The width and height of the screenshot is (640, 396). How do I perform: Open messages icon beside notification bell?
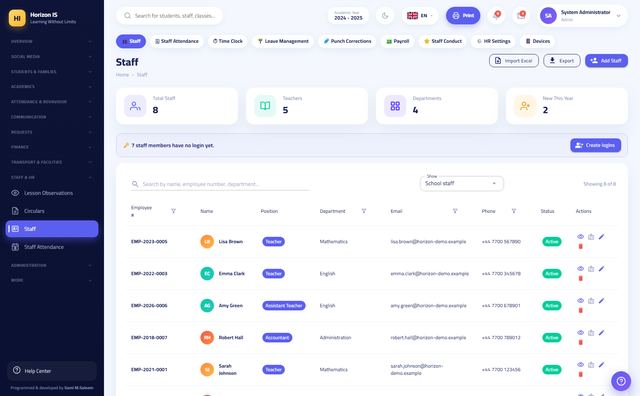click(x=521, y=16)
